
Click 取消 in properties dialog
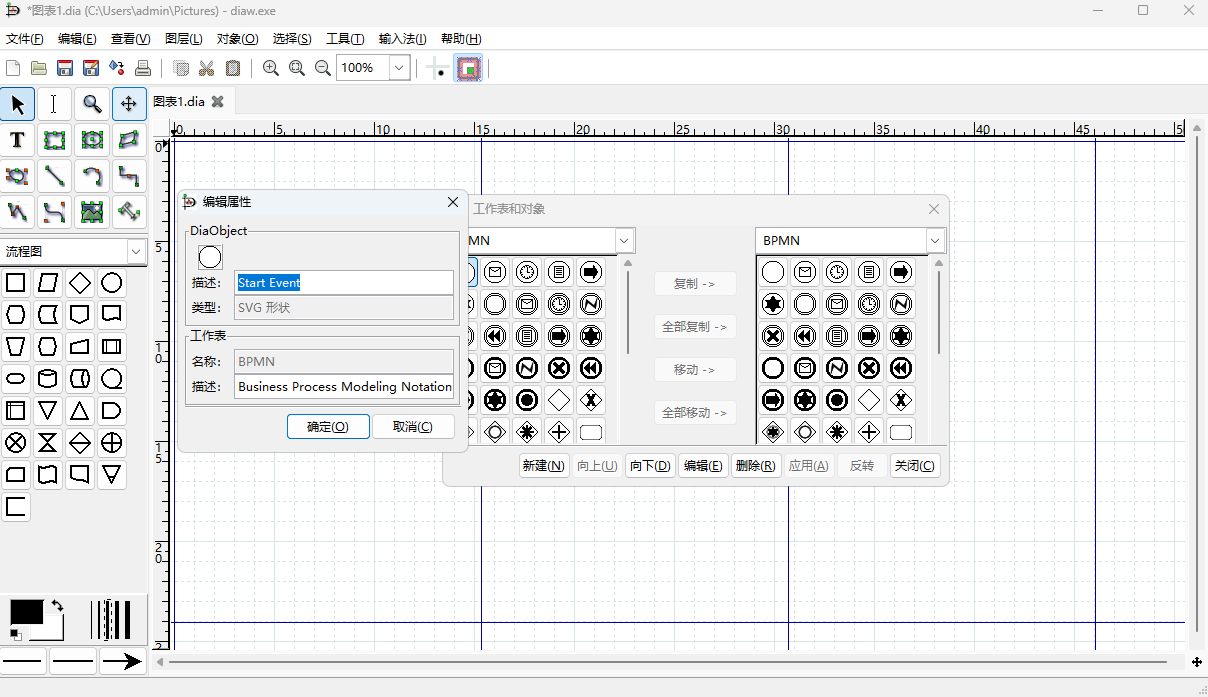tap(413, 427)
